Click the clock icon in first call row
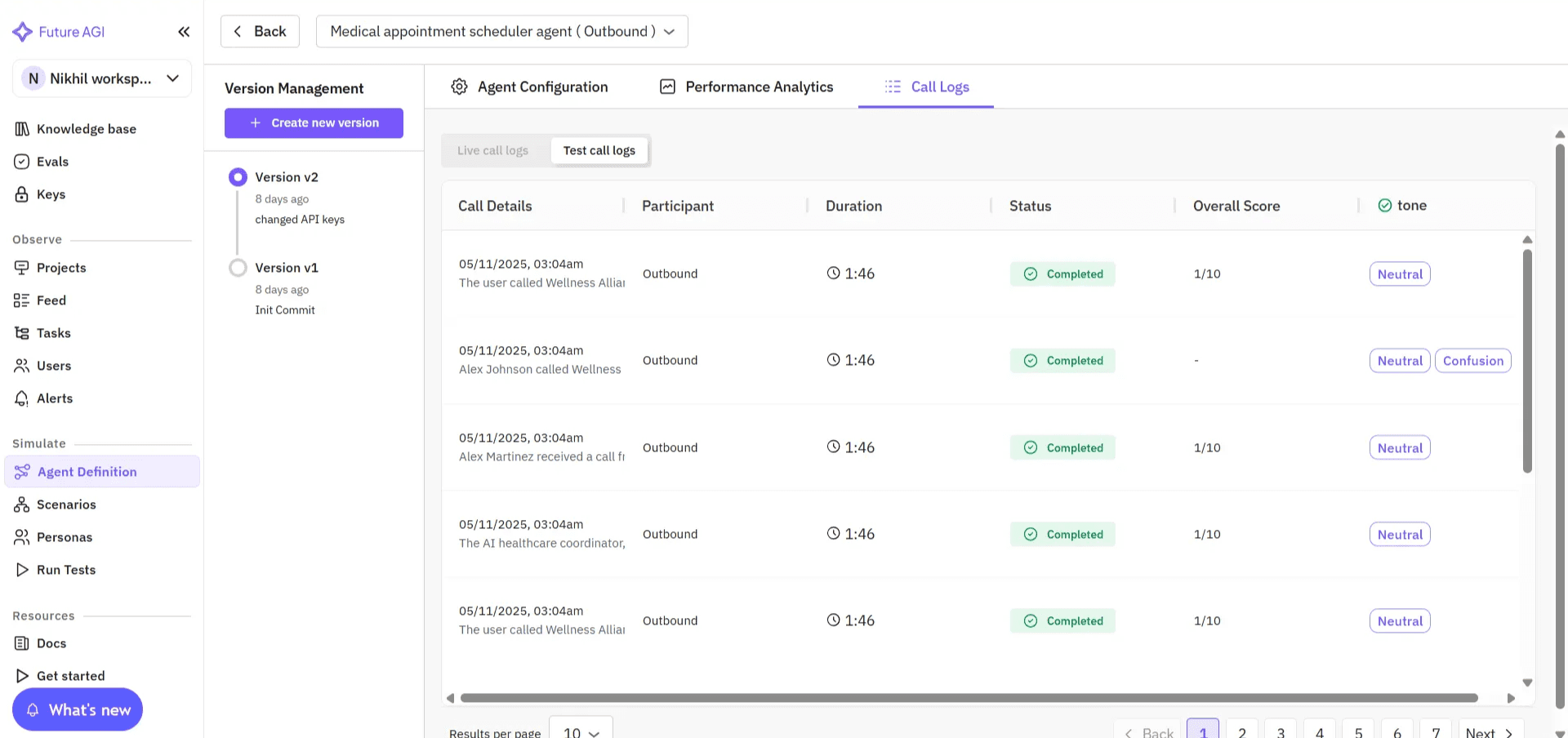The height and width of the screenshot is (738, 1568). (x=833, y=273)
